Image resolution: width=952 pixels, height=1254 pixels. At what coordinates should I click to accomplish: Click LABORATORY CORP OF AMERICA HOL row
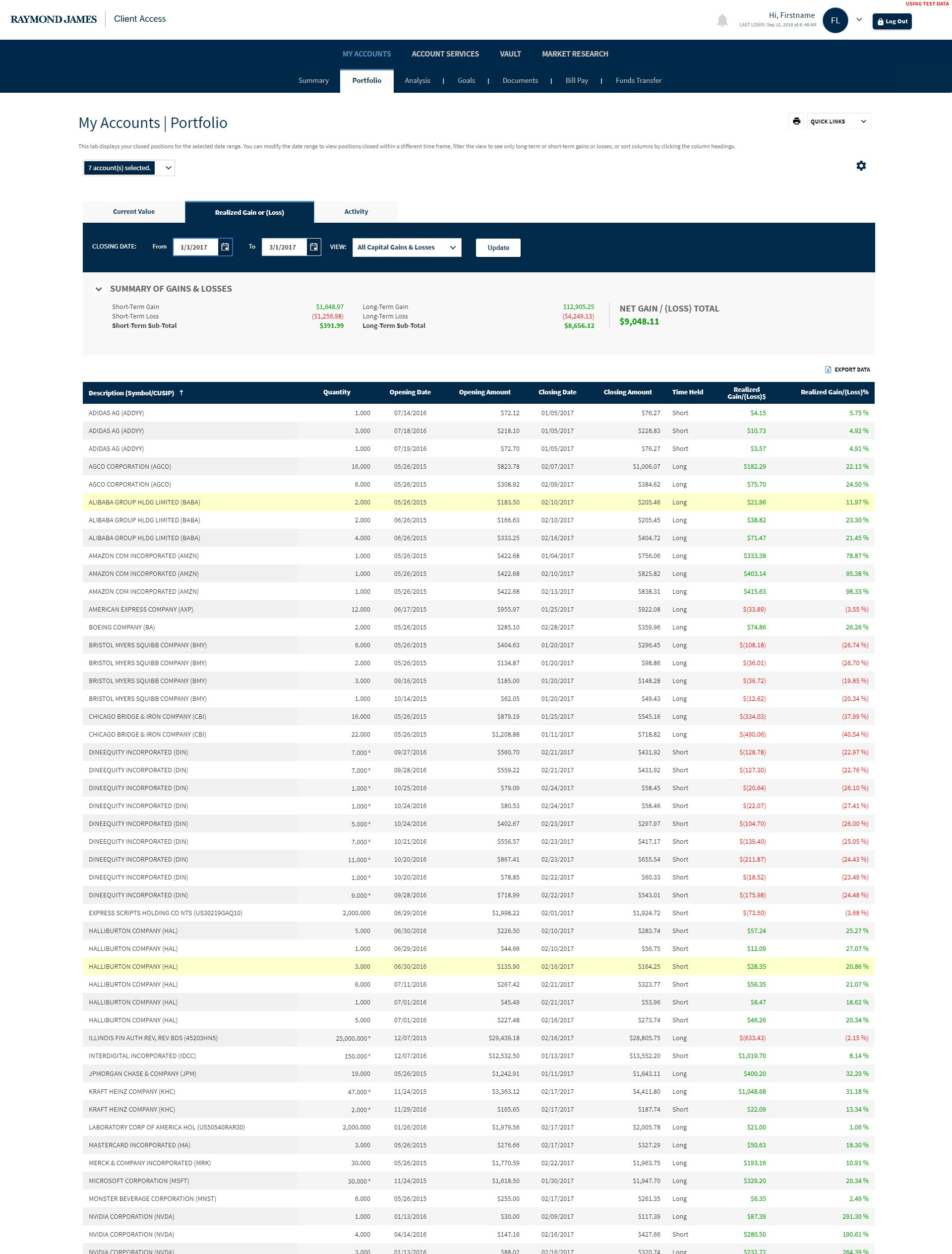pyautogui.click(x=478, y=1128)
